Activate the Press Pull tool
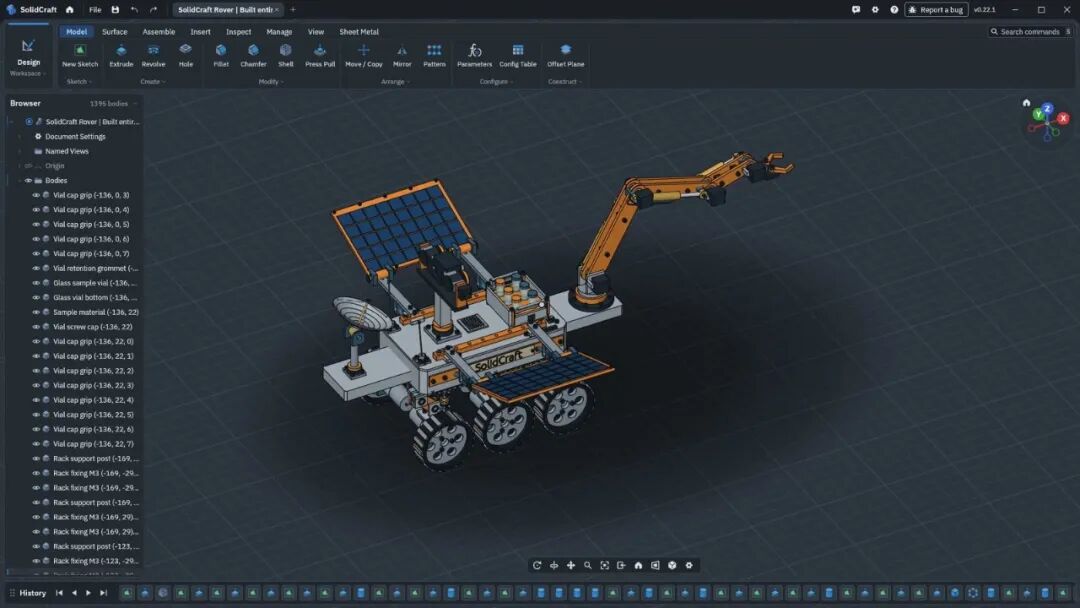 click(320, 56)
